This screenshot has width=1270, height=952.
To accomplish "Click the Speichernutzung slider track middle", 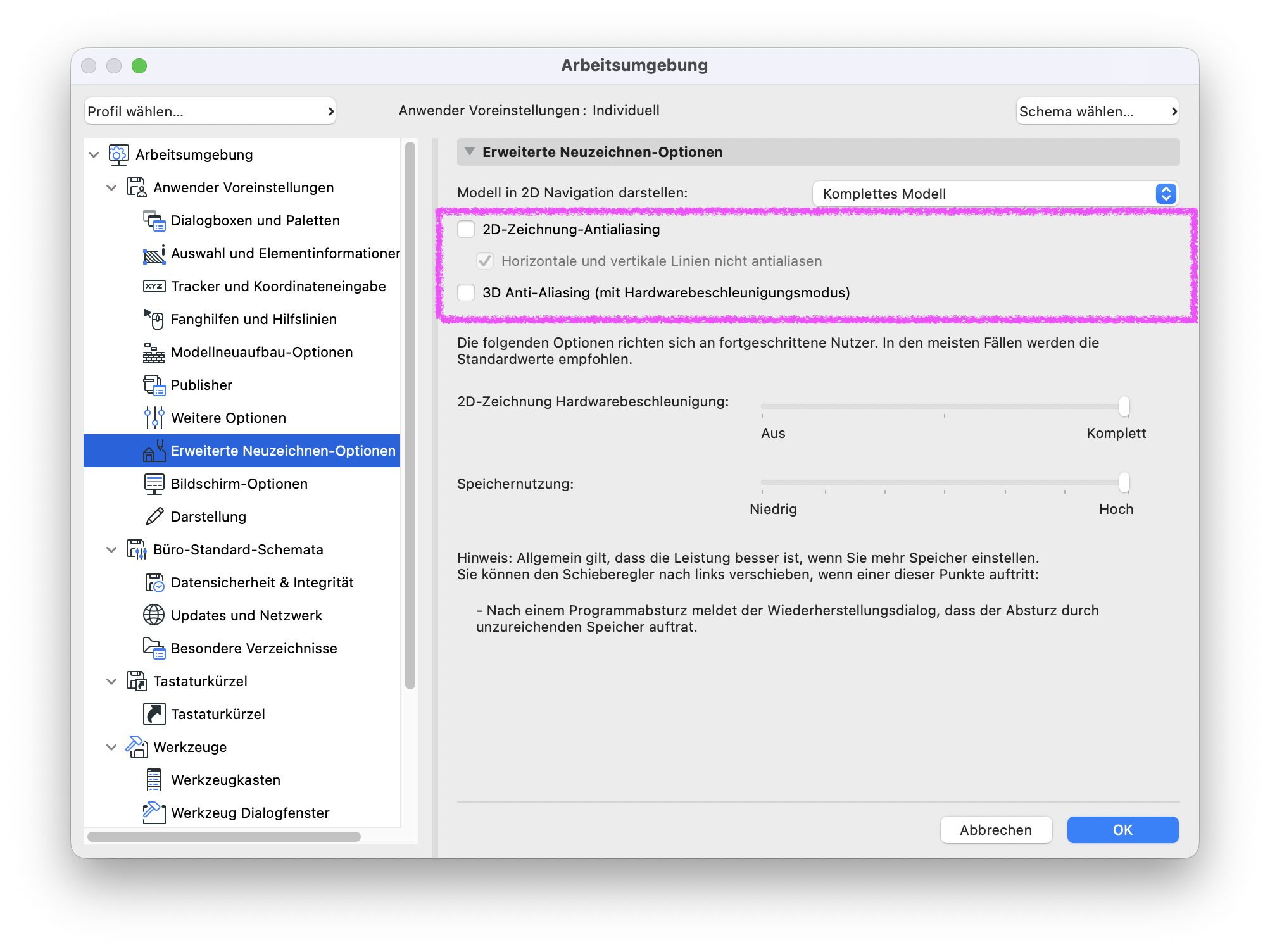I will (x=943, y=482).
